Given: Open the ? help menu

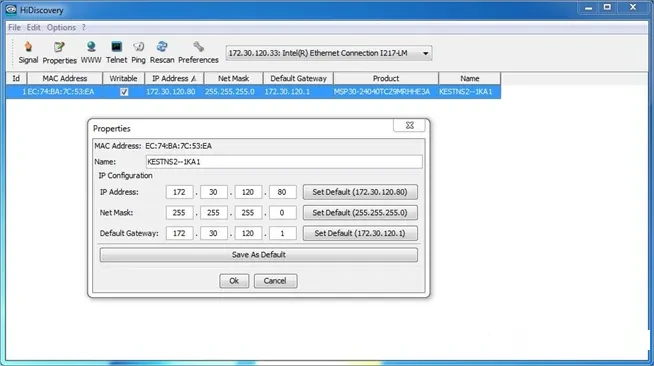Looking at the screenshot, I should [83, 28].
